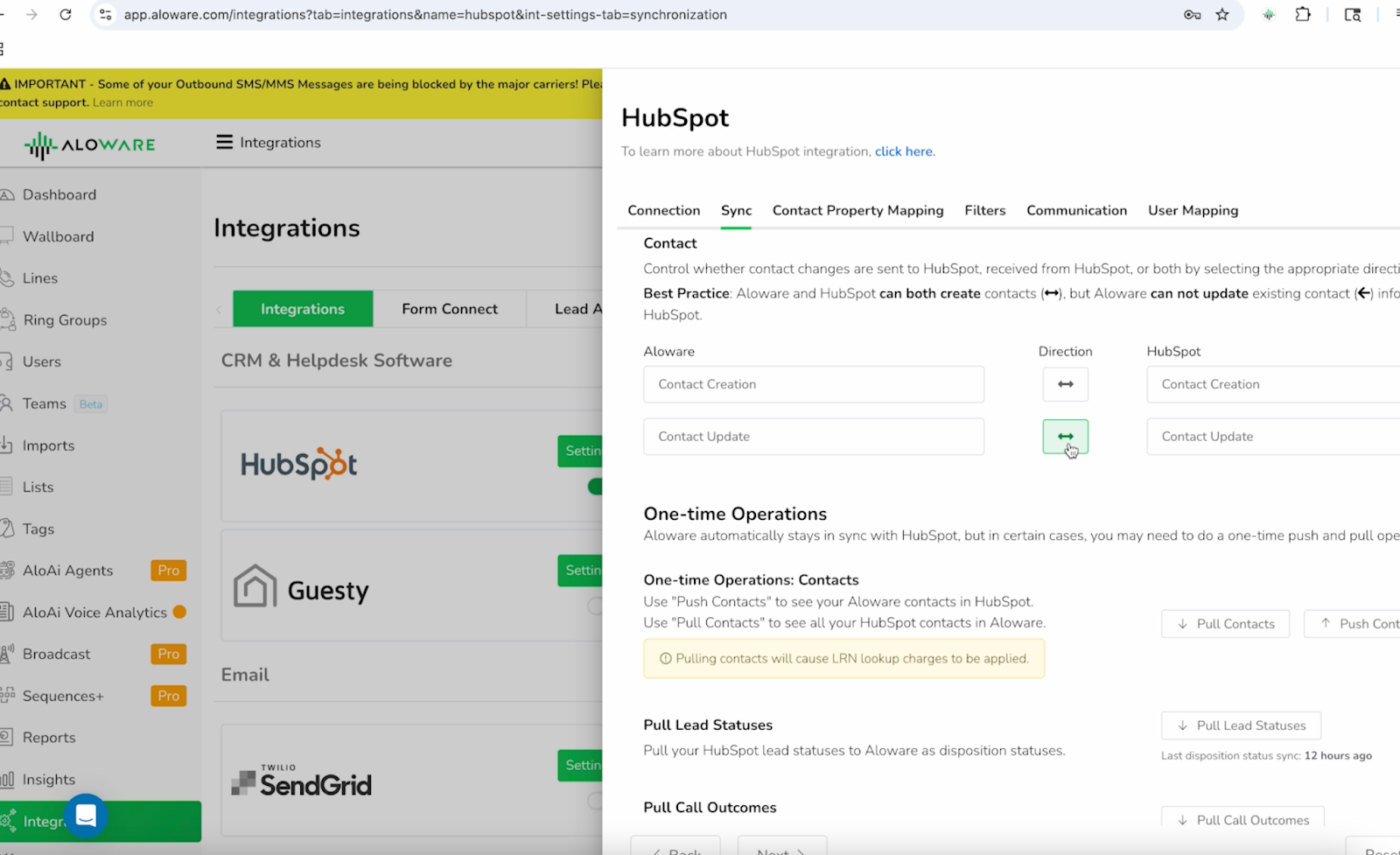Screen dimensions: 1400x855
Task: Open the Communication tab
Action: [x=1076, y=210]
